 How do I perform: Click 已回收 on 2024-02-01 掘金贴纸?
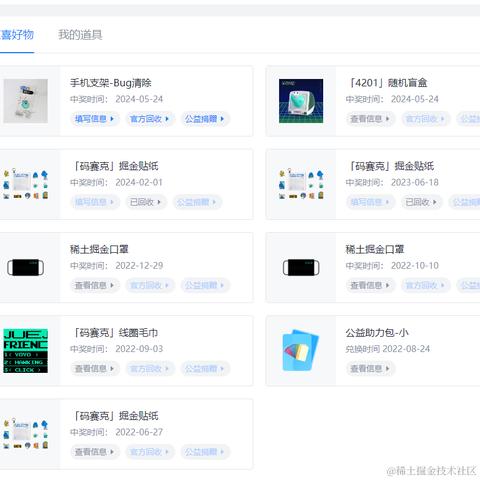pos(146,202)
